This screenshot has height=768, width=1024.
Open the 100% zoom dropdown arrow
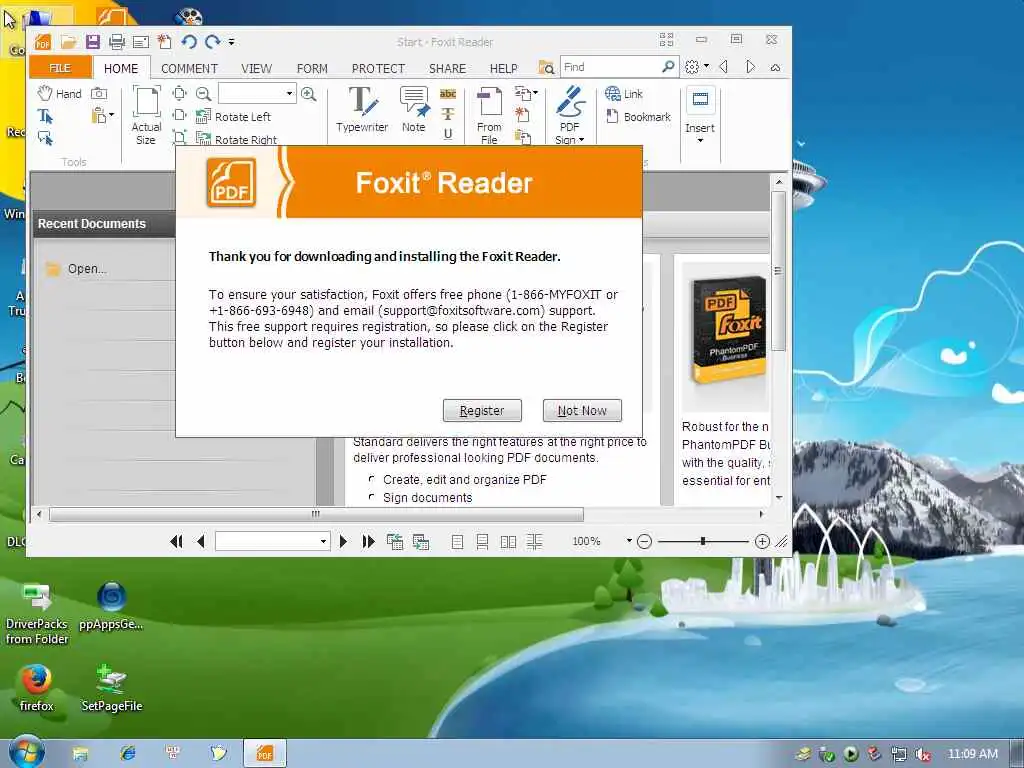pos(629,541)
